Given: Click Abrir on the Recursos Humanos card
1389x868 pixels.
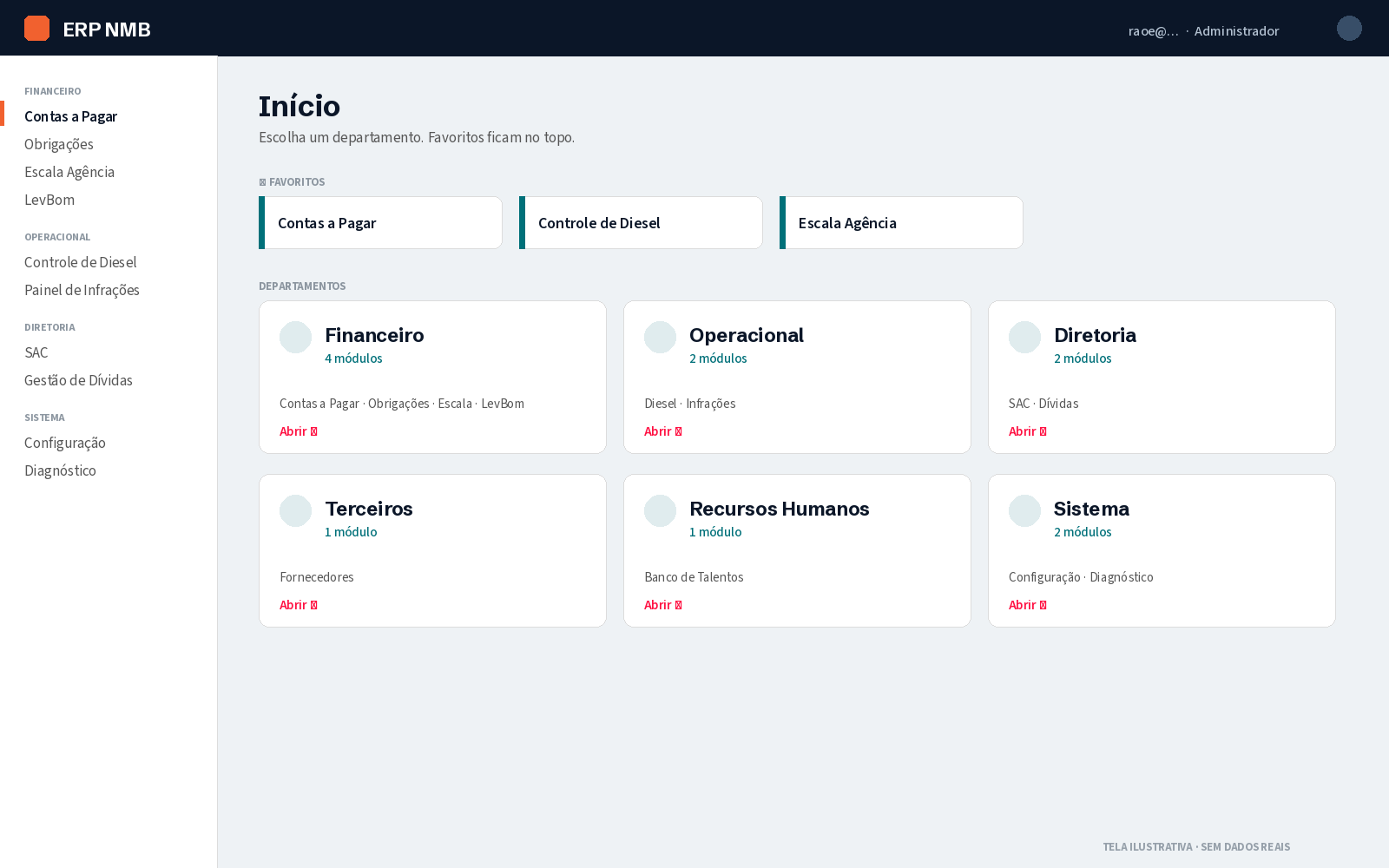Looking at the screenshot, I should pos(663,605).
